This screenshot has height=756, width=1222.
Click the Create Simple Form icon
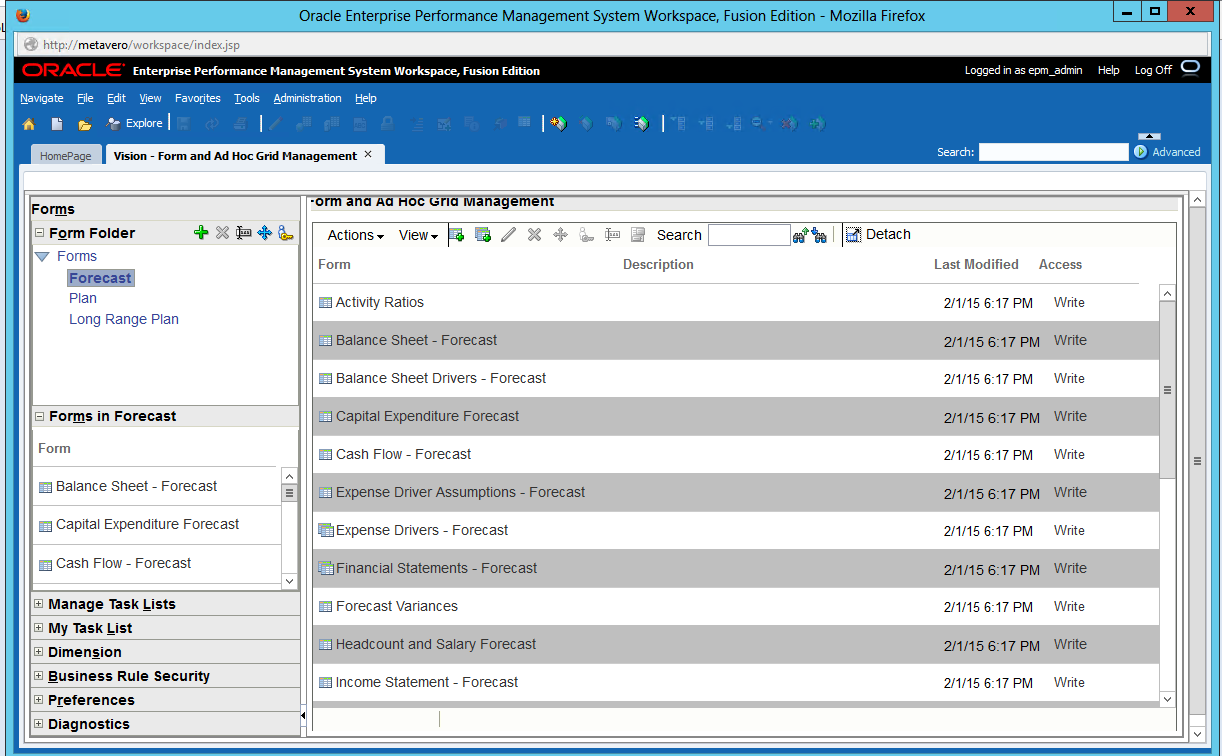tap(457, 235)
